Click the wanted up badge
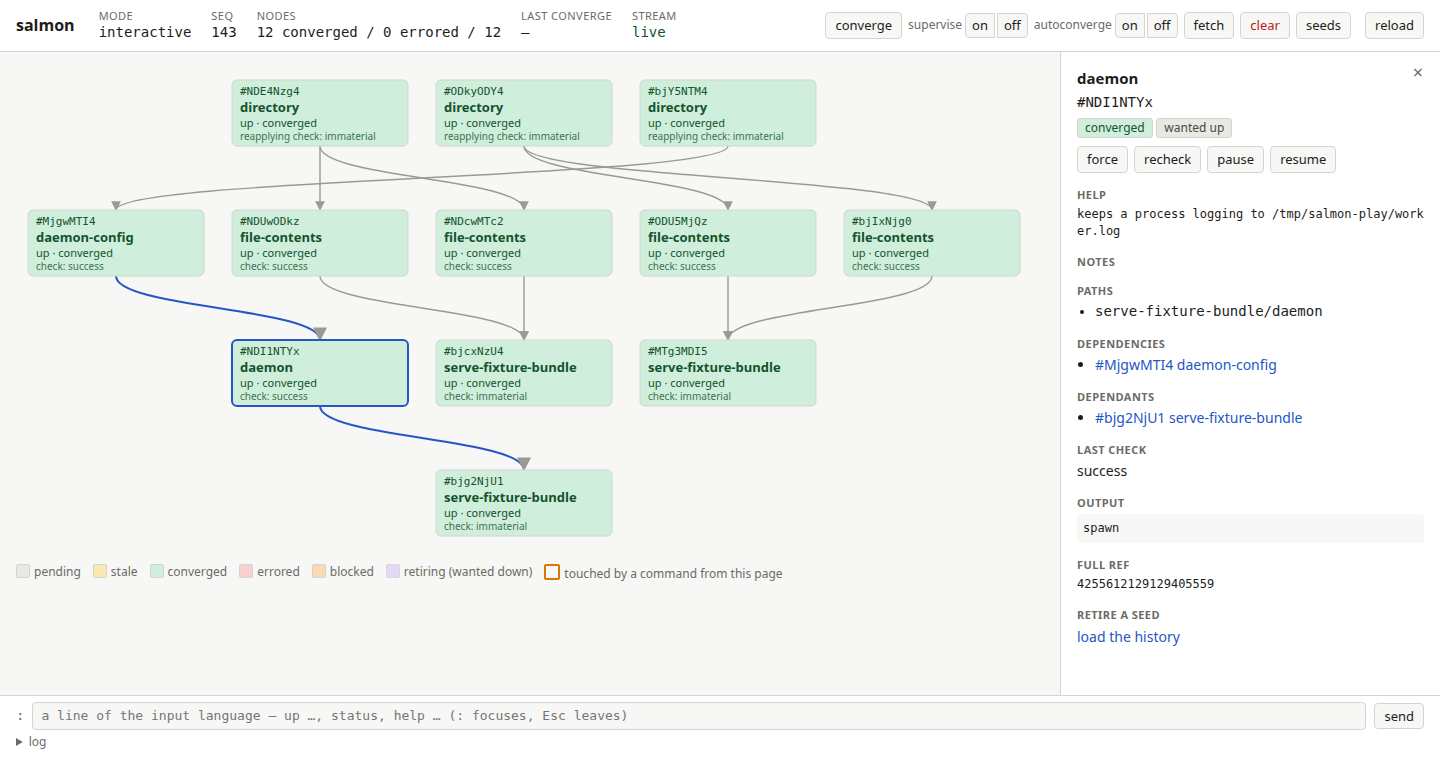 click(x=1194, y=128)
